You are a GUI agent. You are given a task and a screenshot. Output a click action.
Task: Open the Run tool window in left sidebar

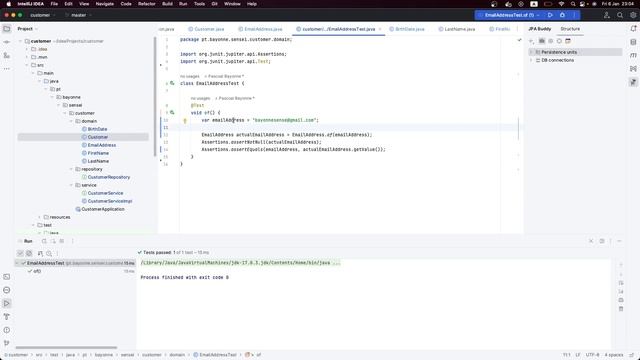7,303
